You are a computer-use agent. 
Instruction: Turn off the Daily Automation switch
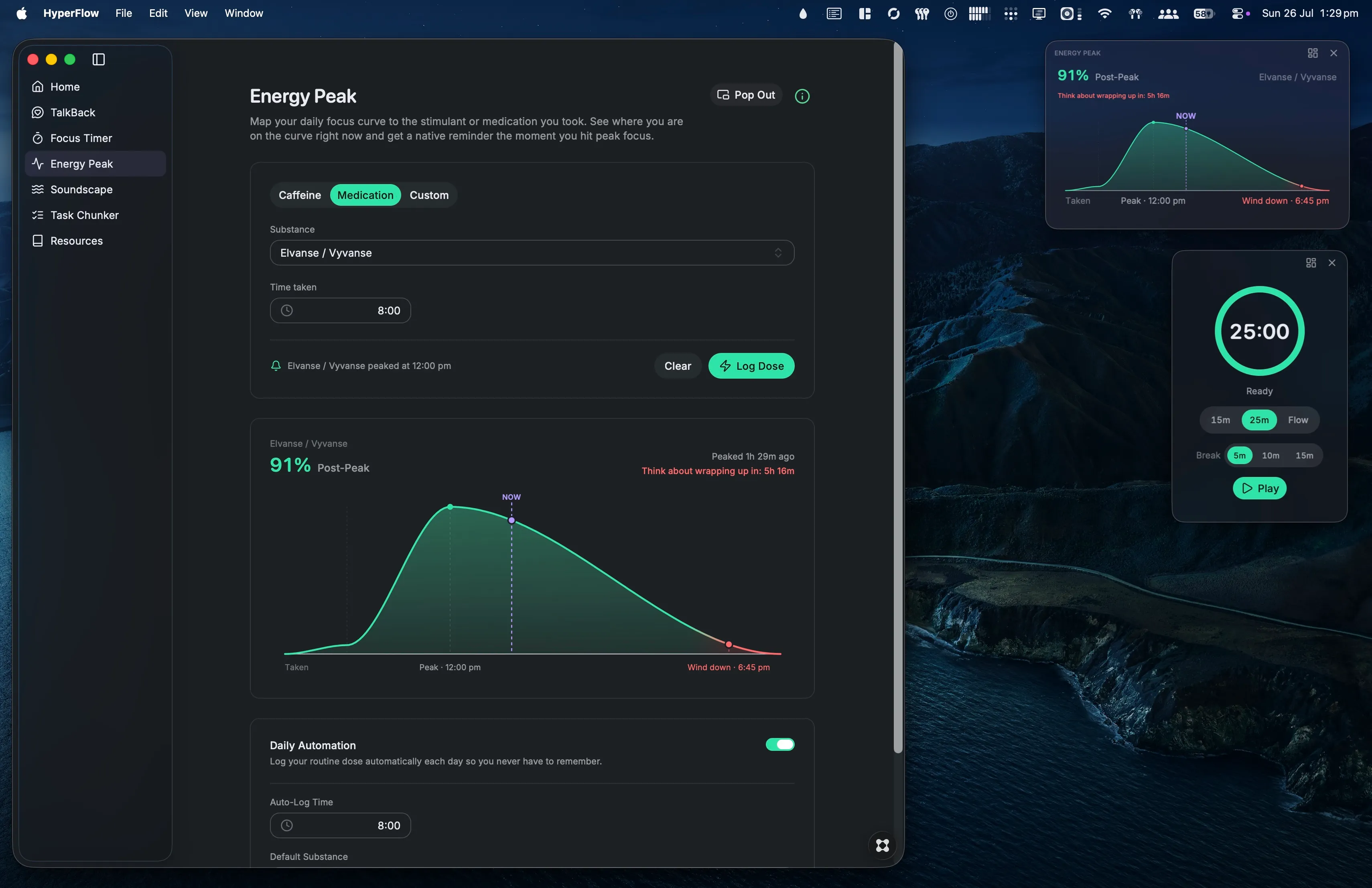pos(780,744)
